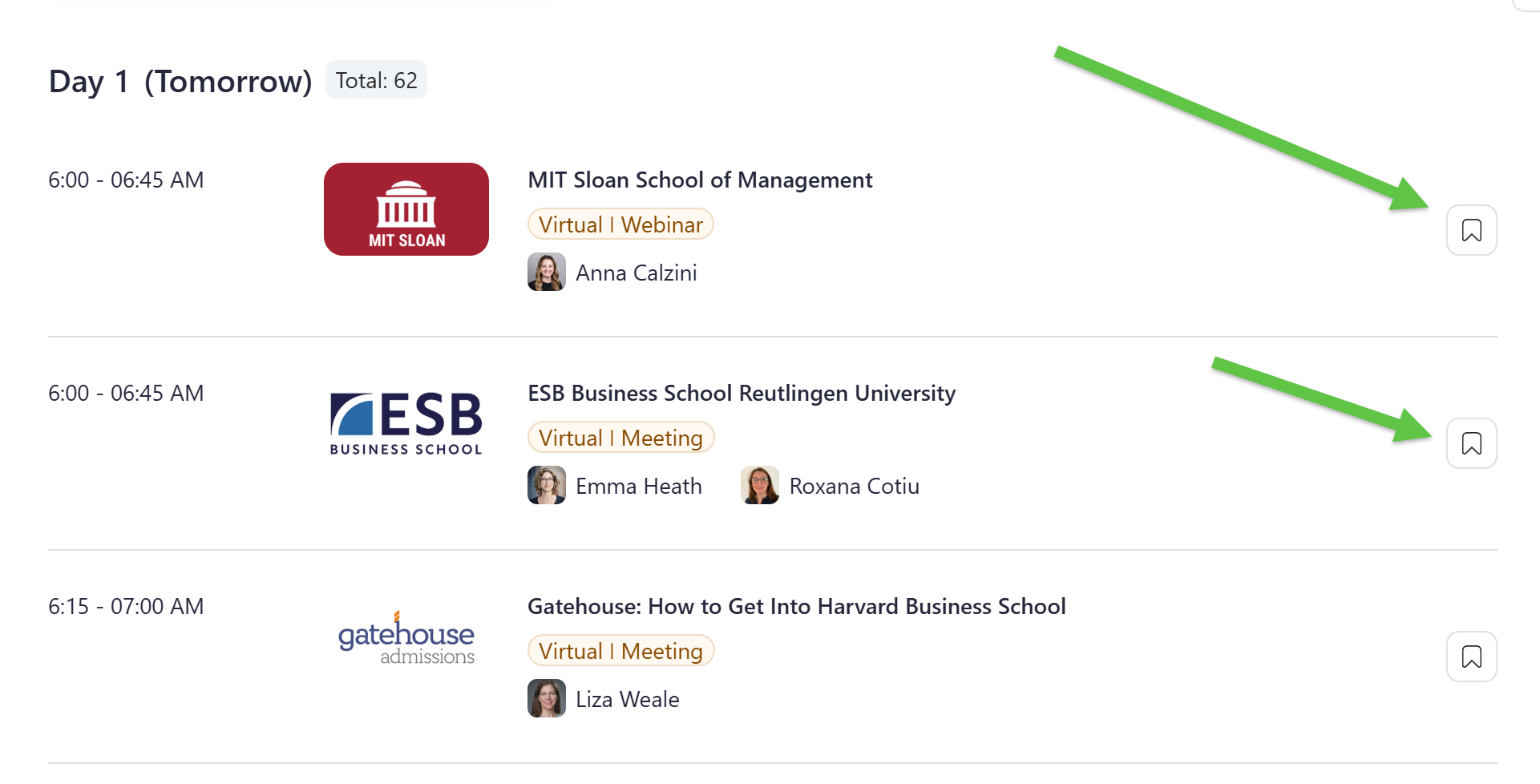The width and height of the screenshot is (1540, 784).
Task: Select ESB's Virtual | Meeting tag
Action: (620, 438)
